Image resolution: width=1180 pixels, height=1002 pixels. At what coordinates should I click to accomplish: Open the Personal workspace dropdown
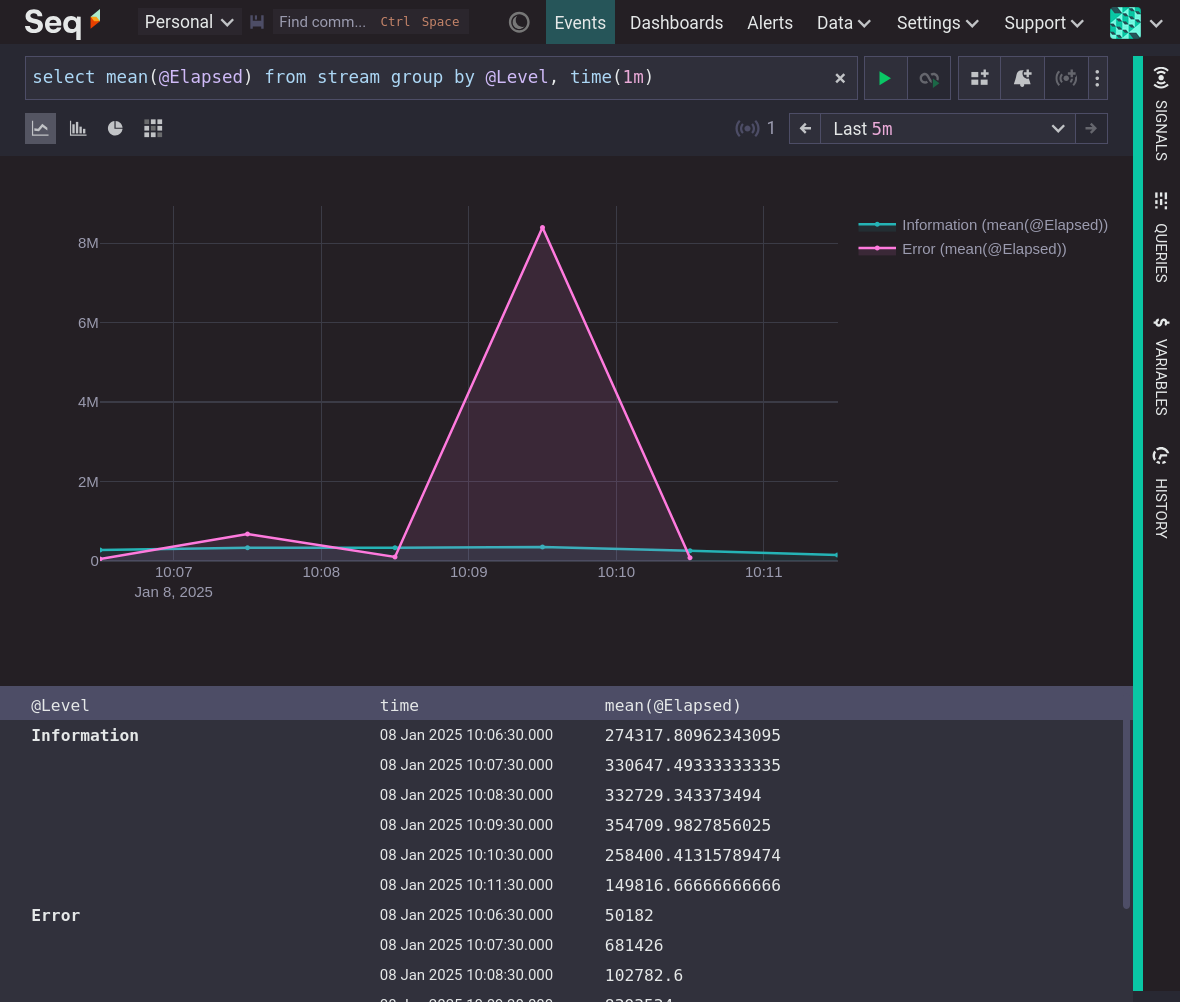click(x=189, y=22)
